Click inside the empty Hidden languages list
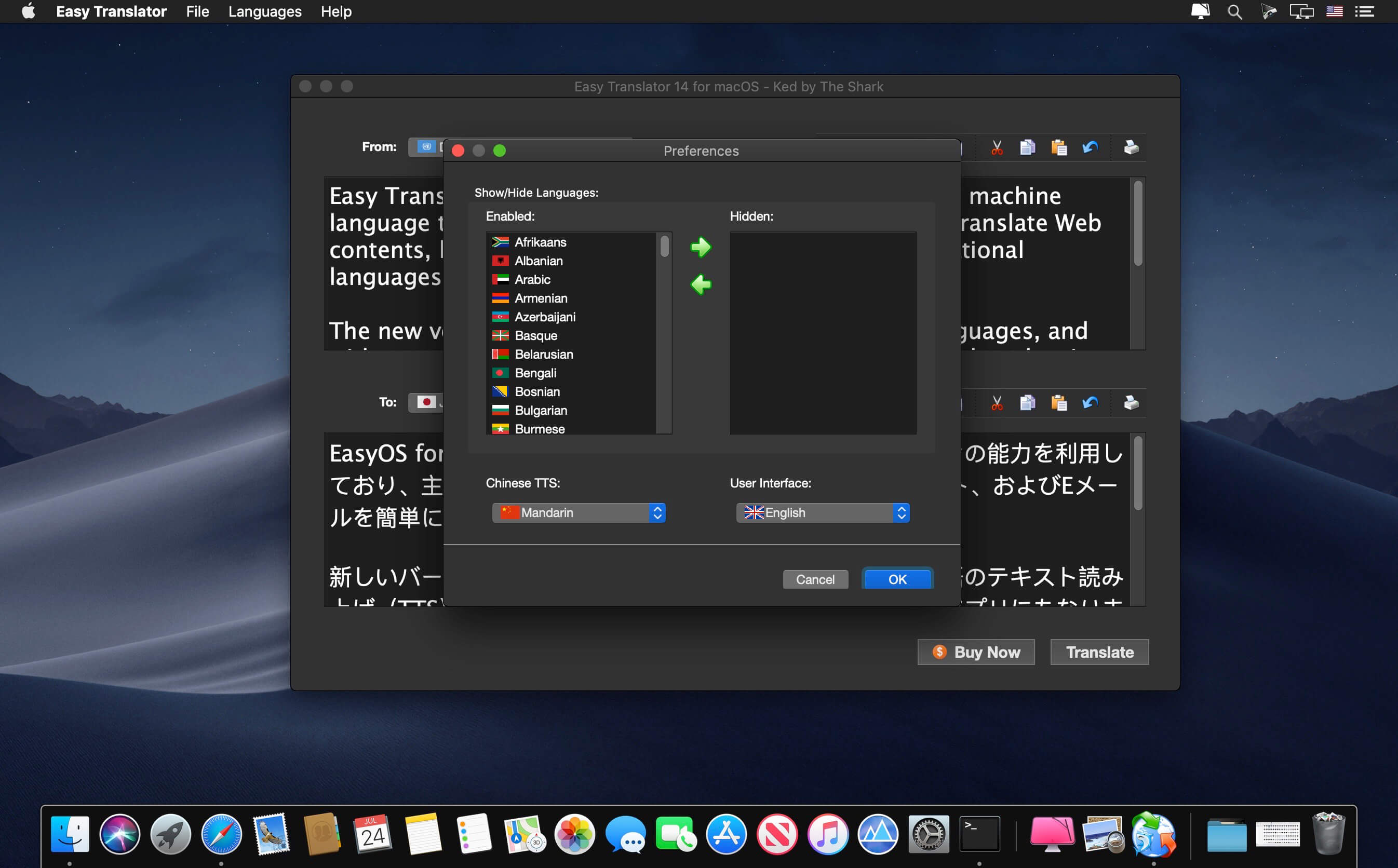Viewport: 1398px width, 868px height. (823, 333)
